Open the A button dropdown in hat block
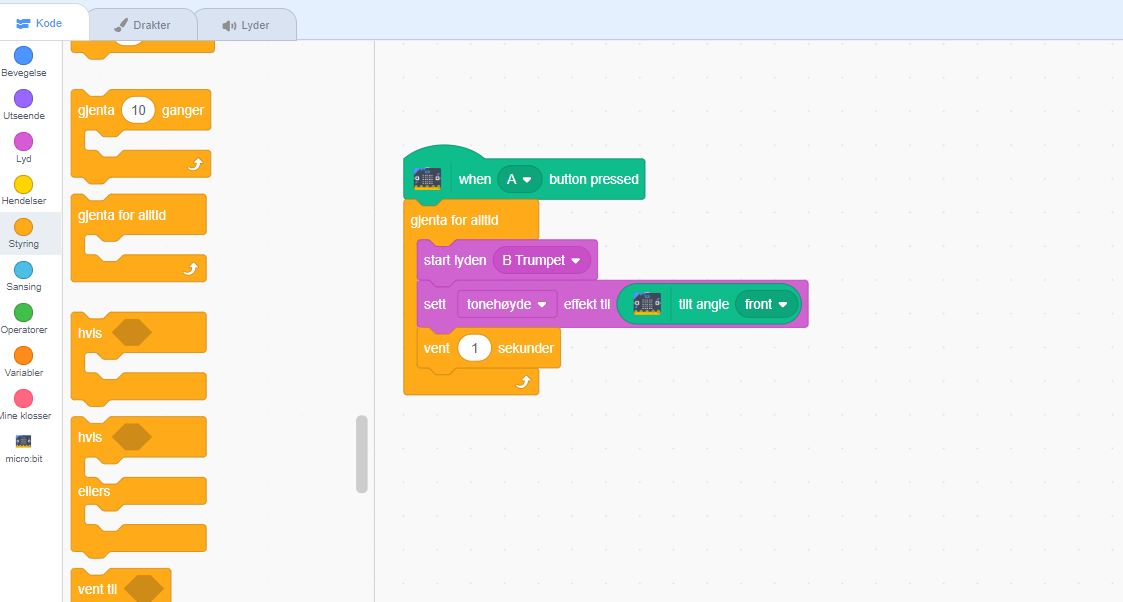This screenshot has height=602, width=1123. point(520,179)
